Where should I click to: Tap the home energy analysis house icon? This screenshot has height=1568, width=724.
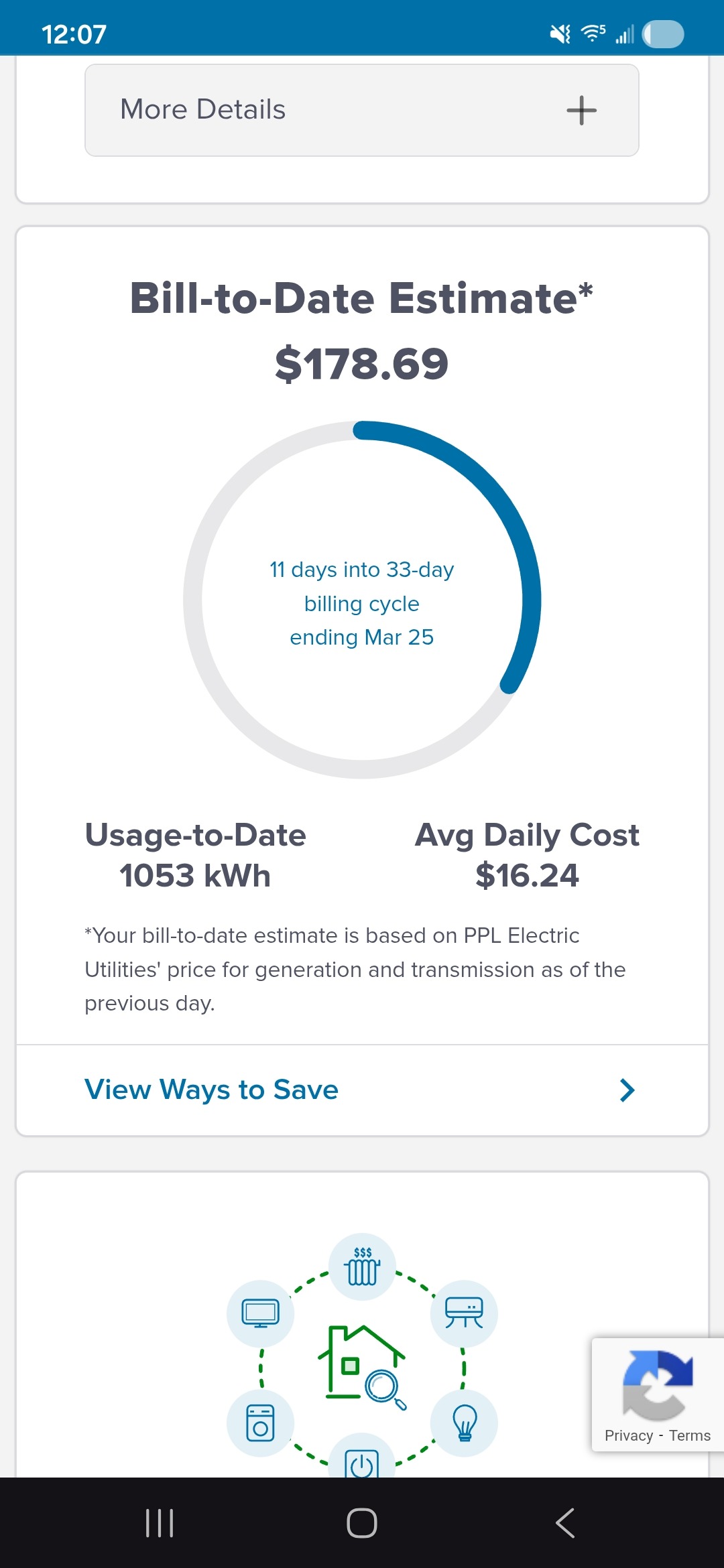tap(362, 1364)
